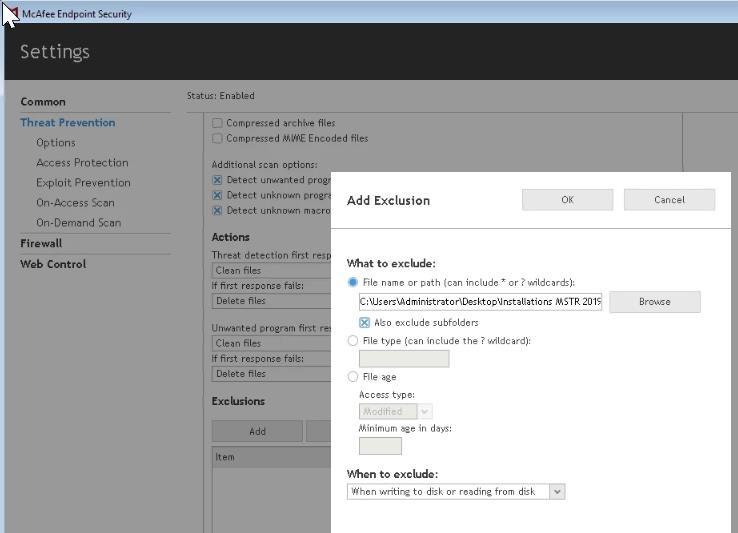The height and width of the screenshot is (533, 738).
Task: Open Delete files dropdown under threat detection
Action: click(272, 301)
